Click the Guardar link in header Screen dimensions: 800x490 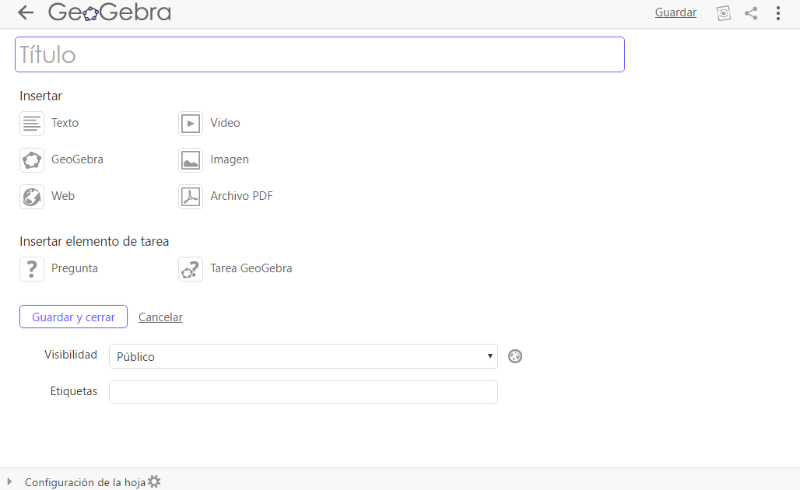pos(676,12)
